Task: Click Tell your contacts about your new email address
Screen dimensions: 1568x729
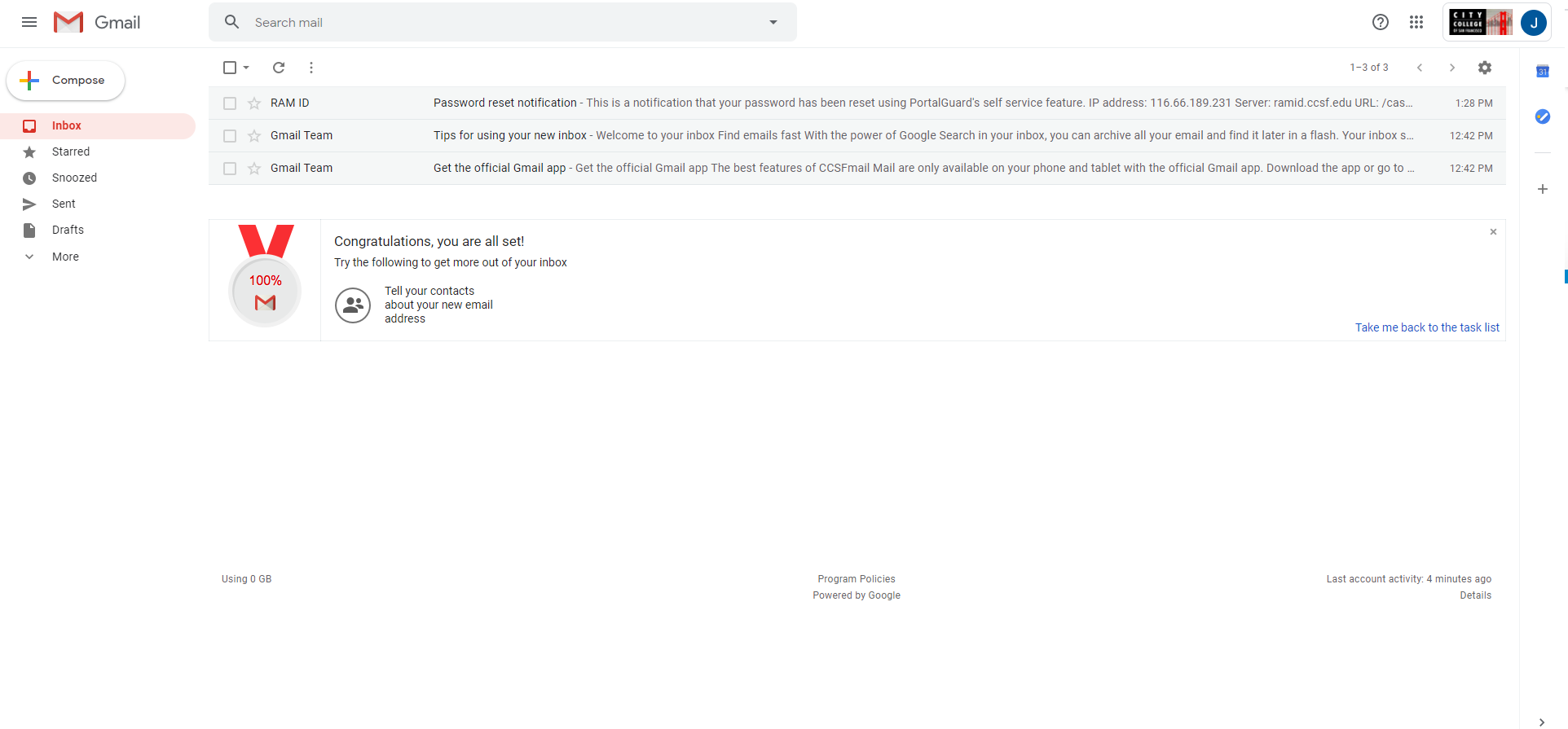Action: point(438,305)
